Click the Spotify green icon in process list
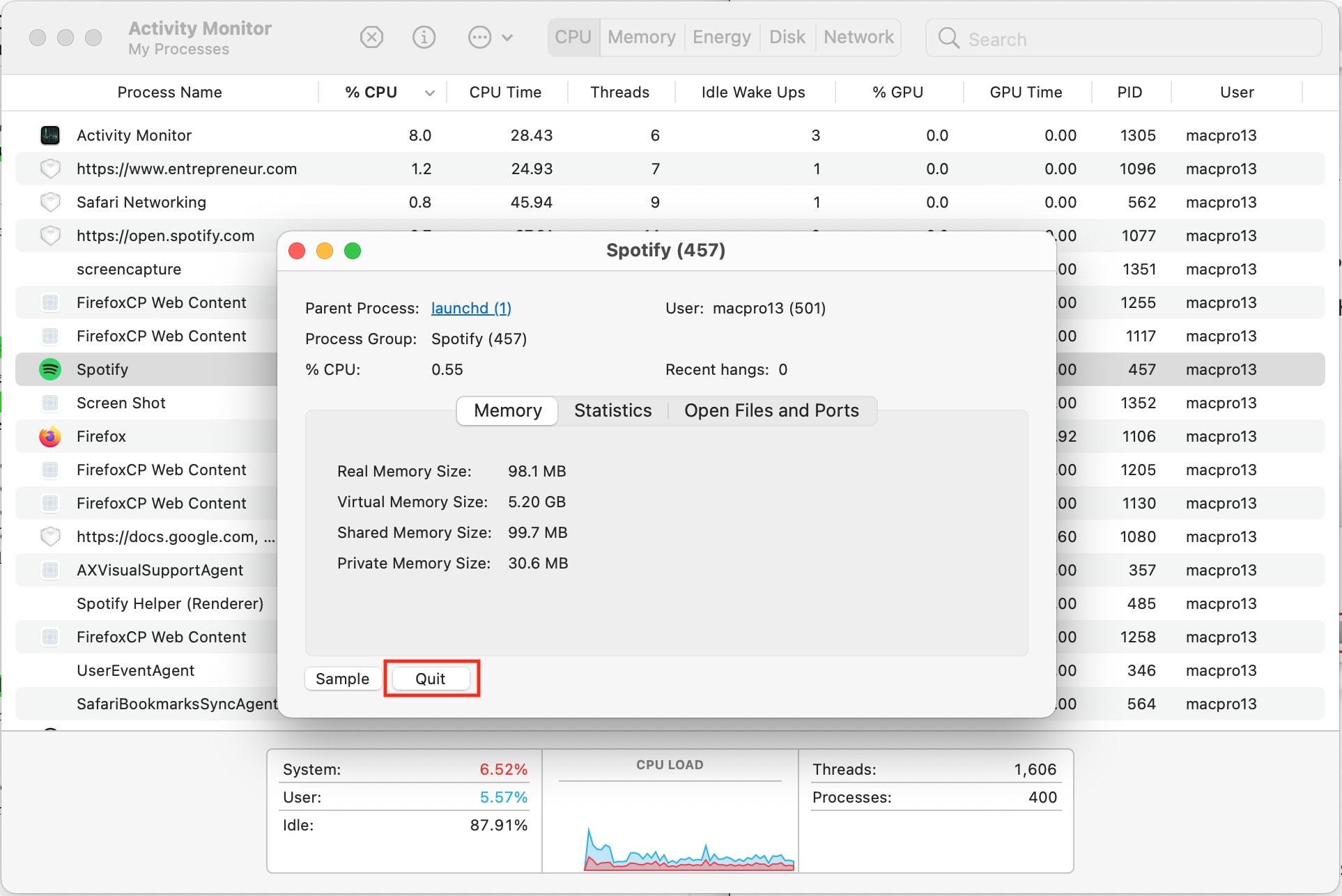 pos(50,369)
